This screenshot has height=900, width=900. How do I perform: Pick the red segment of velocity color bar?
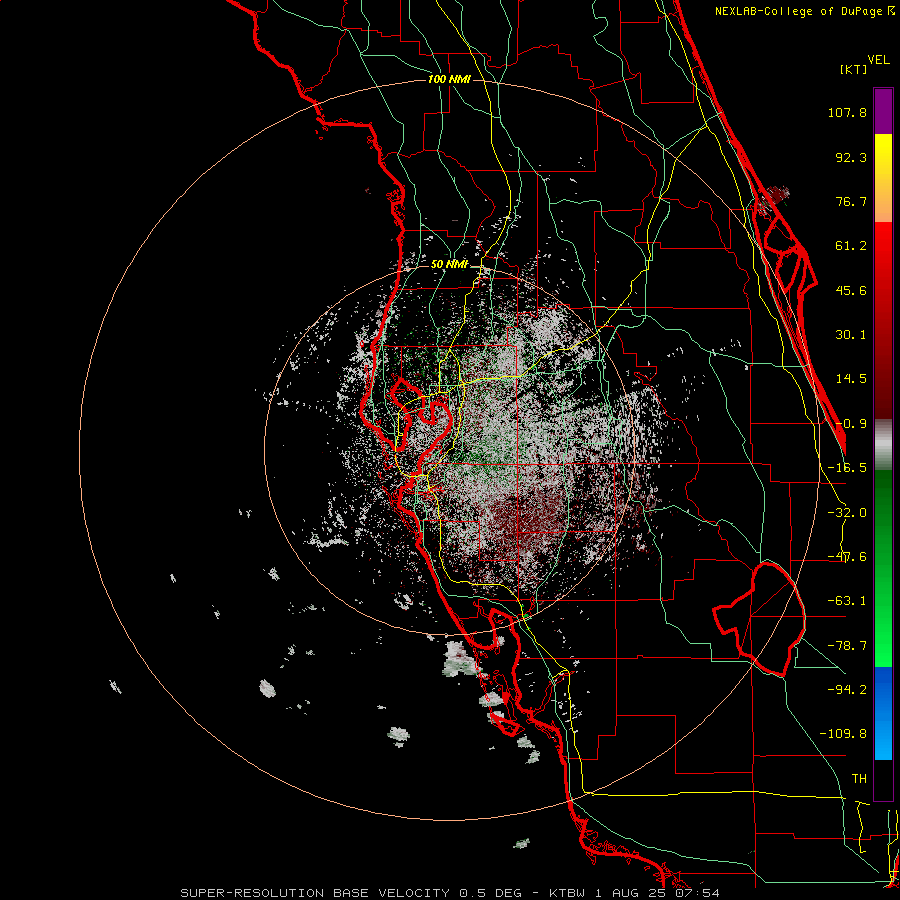click(x=883, y=320)
